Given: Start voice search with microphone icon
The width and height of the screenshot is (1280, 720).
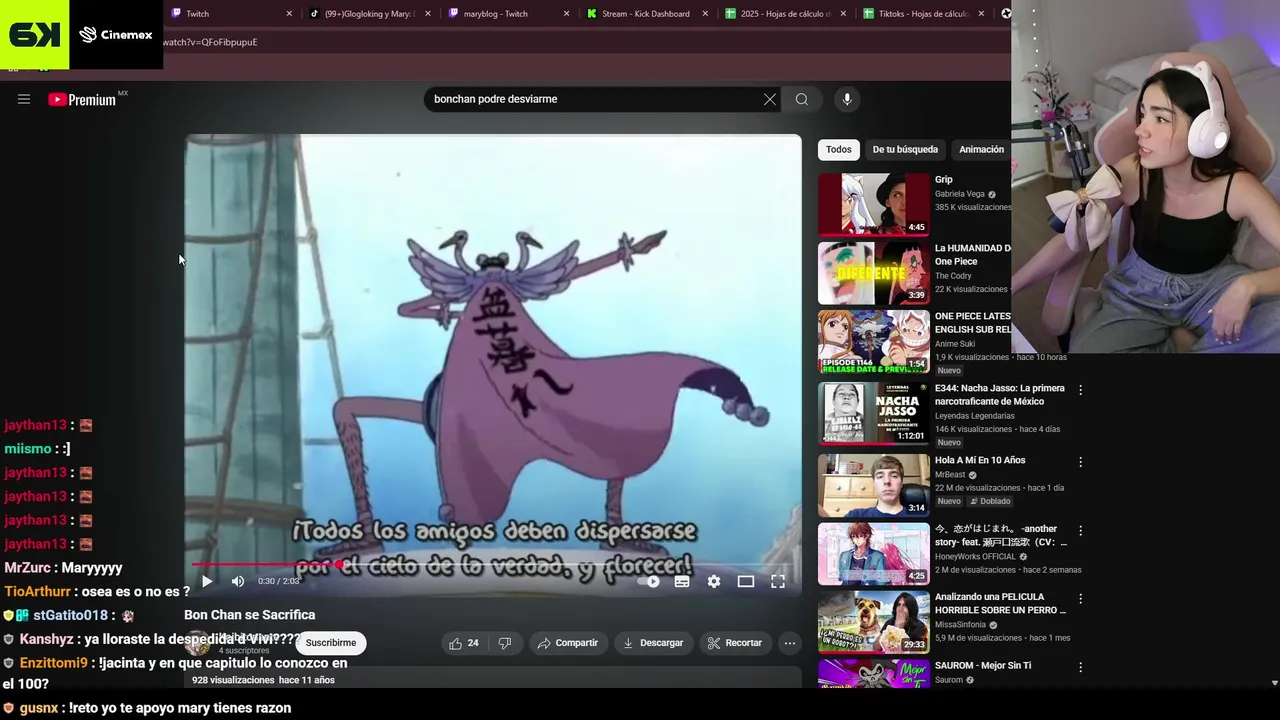Looking at the screenshot, I should [847, 99].
